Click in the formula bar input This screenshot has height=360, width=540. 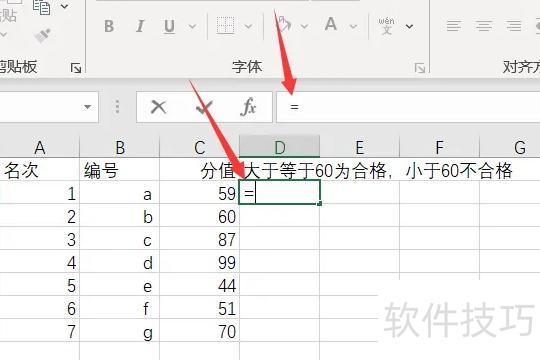tap(408, 107)
